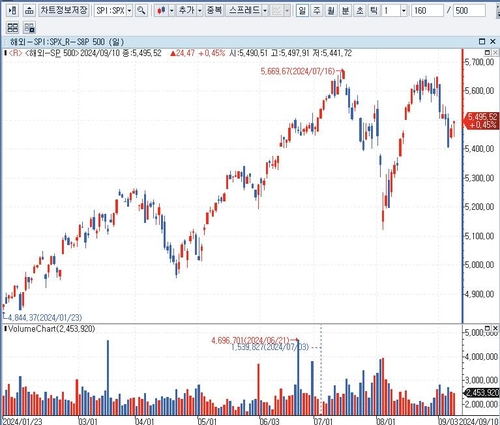This screenshot has width=500, height=425.
Task: Switch to monthly (월) period
Action: click(331, 11)
